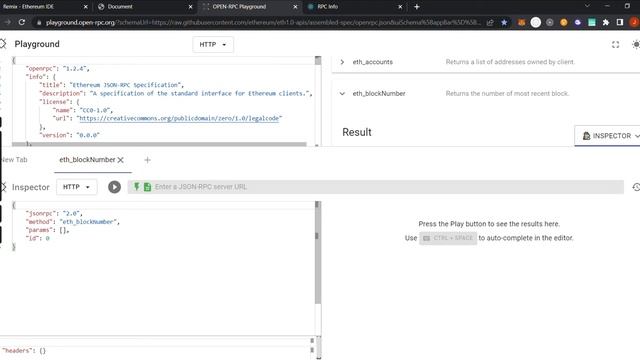Expand the eth_accounts method row

tap(342, 62)
